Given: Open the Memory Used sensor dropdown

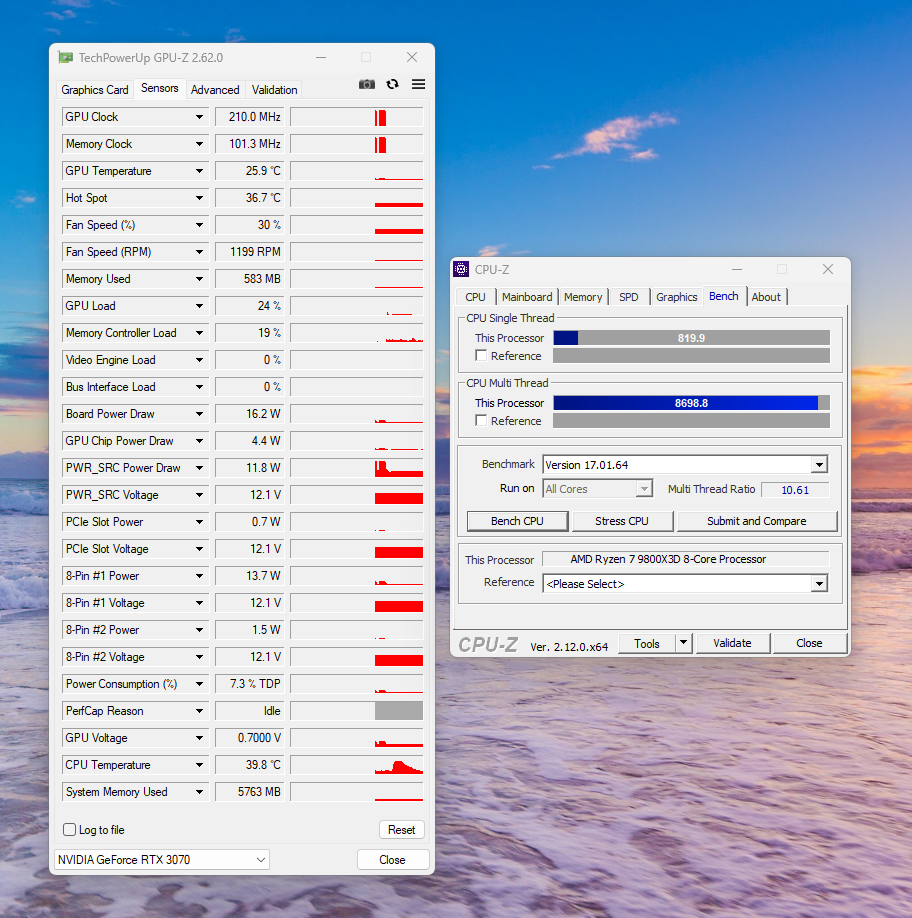Looking at the screenshot, I should coord(200,279).
